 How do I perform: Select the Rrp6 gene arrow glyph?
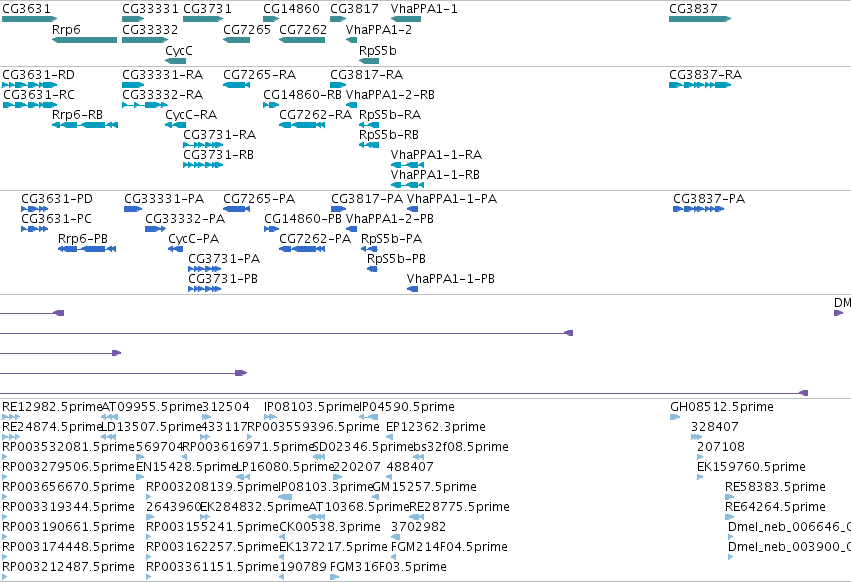[x=85, y=40]
